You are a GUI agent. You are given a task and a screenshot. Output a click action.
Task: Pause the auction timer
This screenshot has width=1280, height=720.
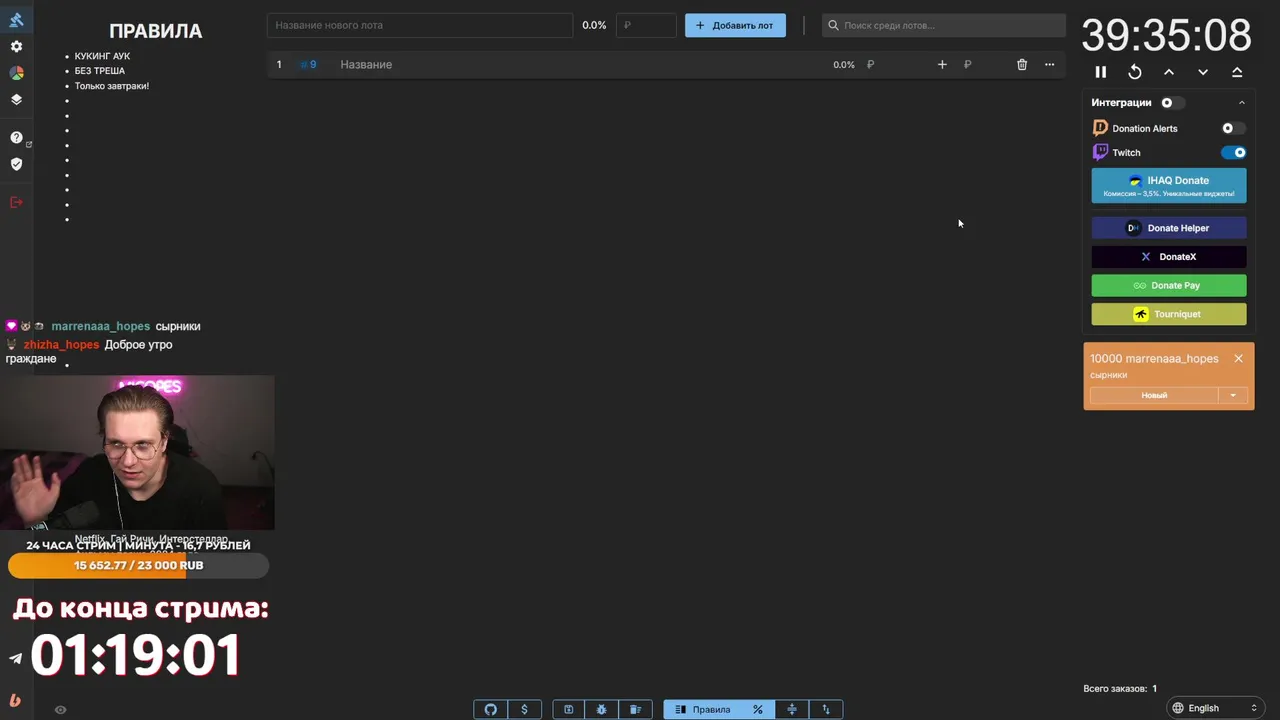click(1101, 72)
